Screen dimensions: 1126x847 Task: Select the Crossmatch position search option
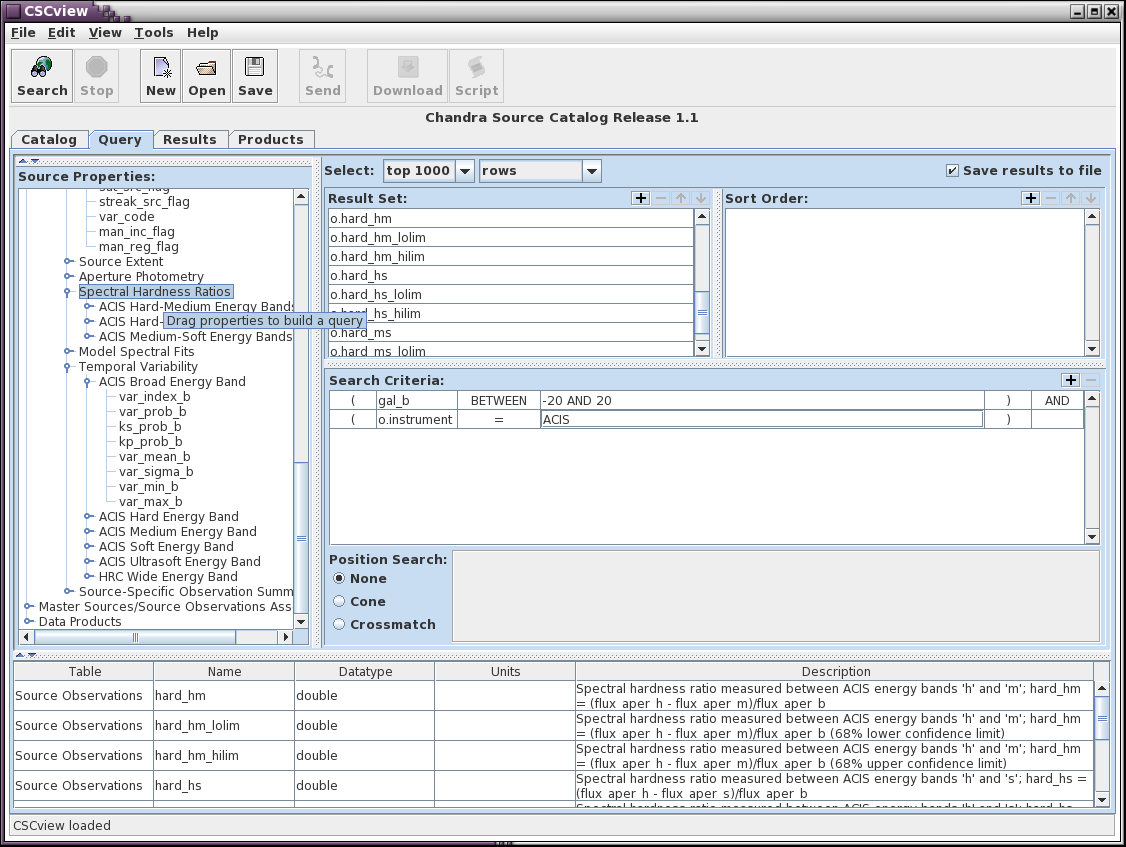[x=340, y=625]
